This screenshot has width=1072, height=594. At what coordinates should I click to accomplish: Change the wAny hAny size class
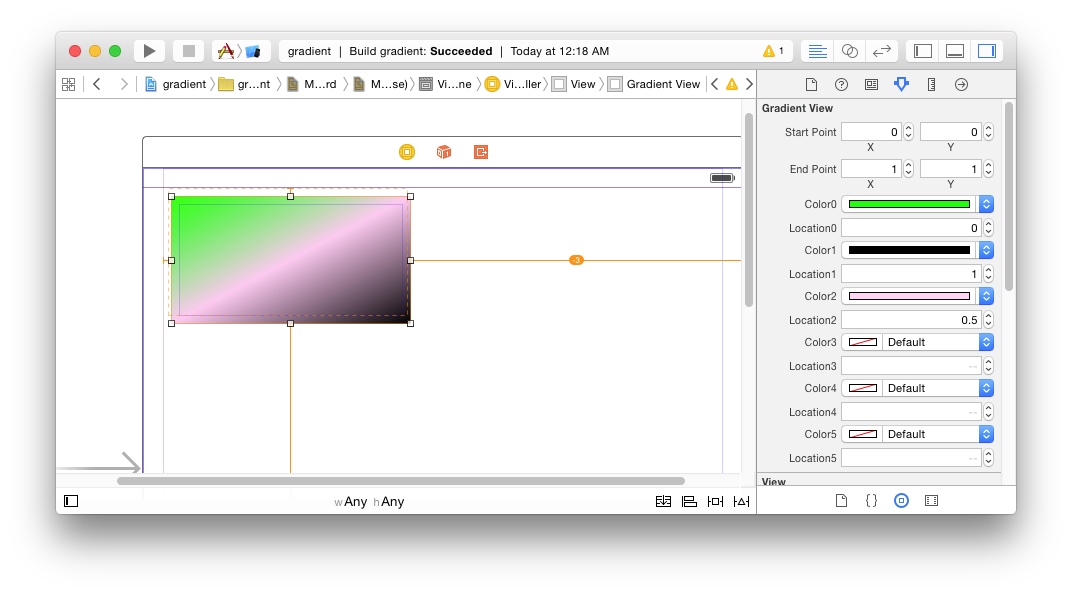[369, 502]
